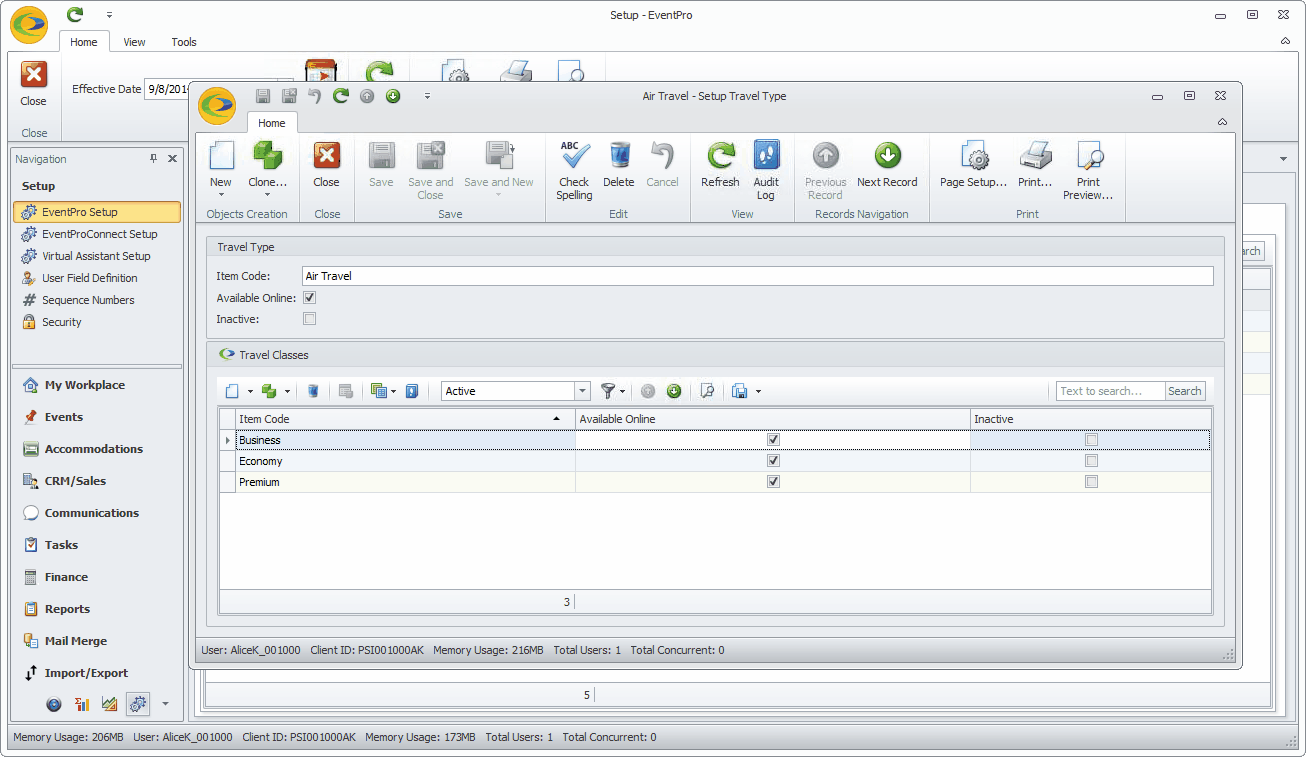Uncheck Available Online for Air Travel
This screenshot has width=1306, height=757.
pos(310,298)
